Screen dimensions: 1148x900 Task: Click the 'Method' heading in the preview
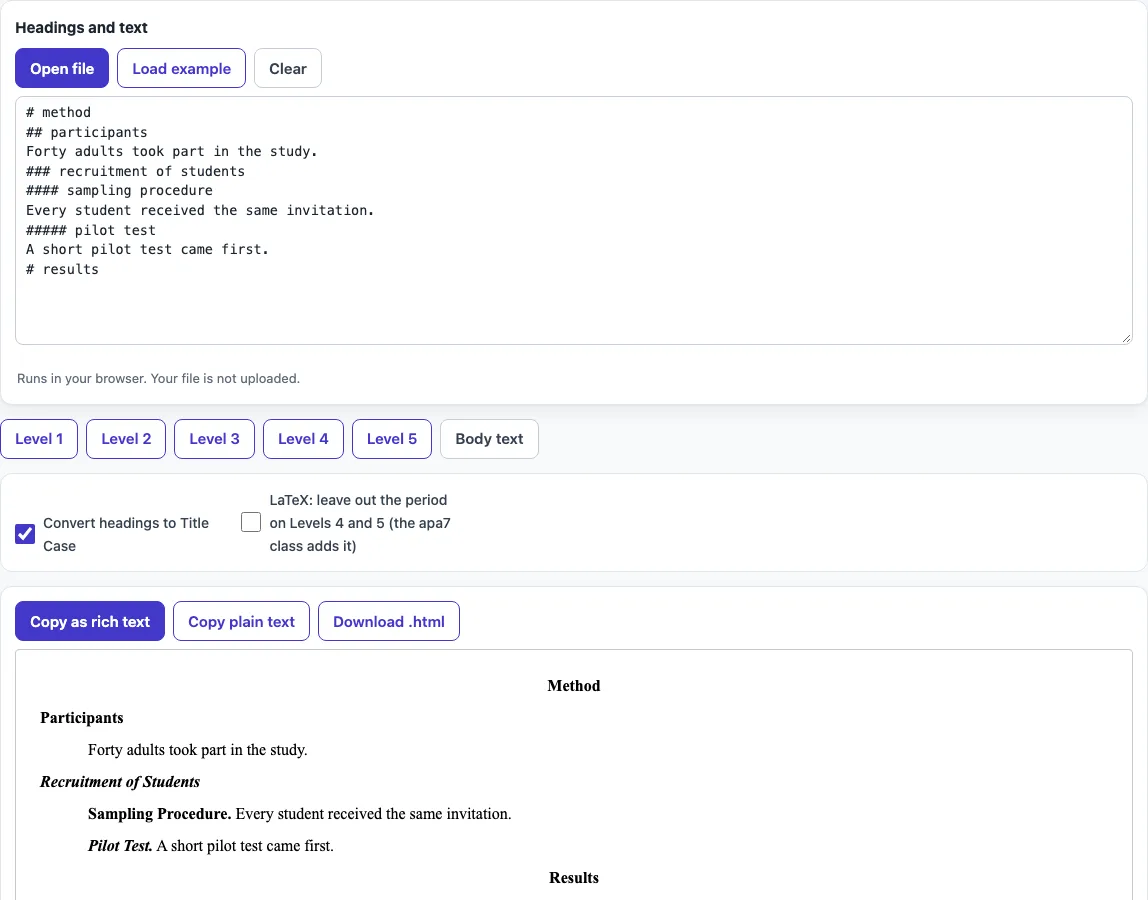[x=574, y=685]
